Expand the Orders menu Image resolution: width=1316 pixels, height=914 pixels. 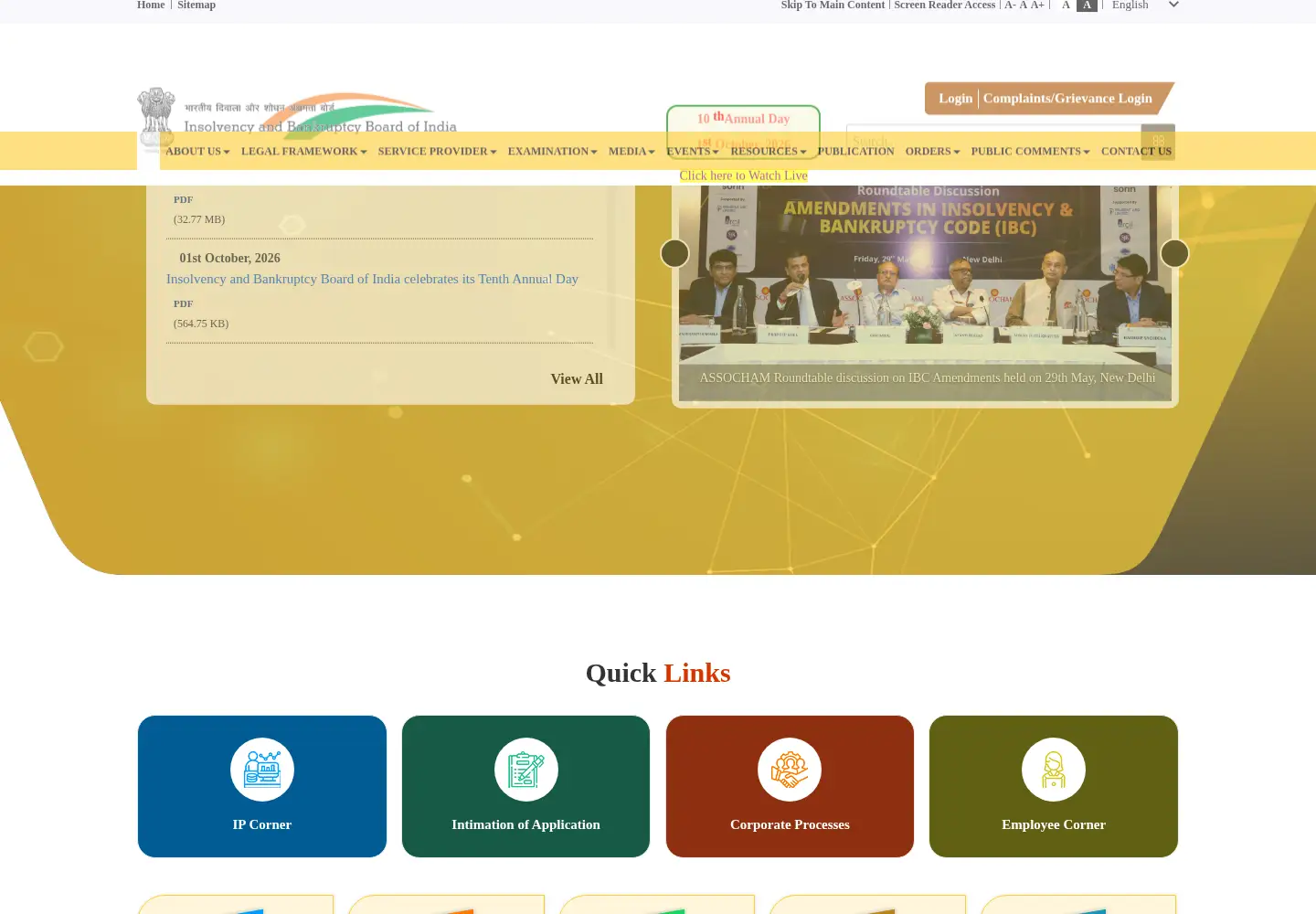tap(932, 152)
